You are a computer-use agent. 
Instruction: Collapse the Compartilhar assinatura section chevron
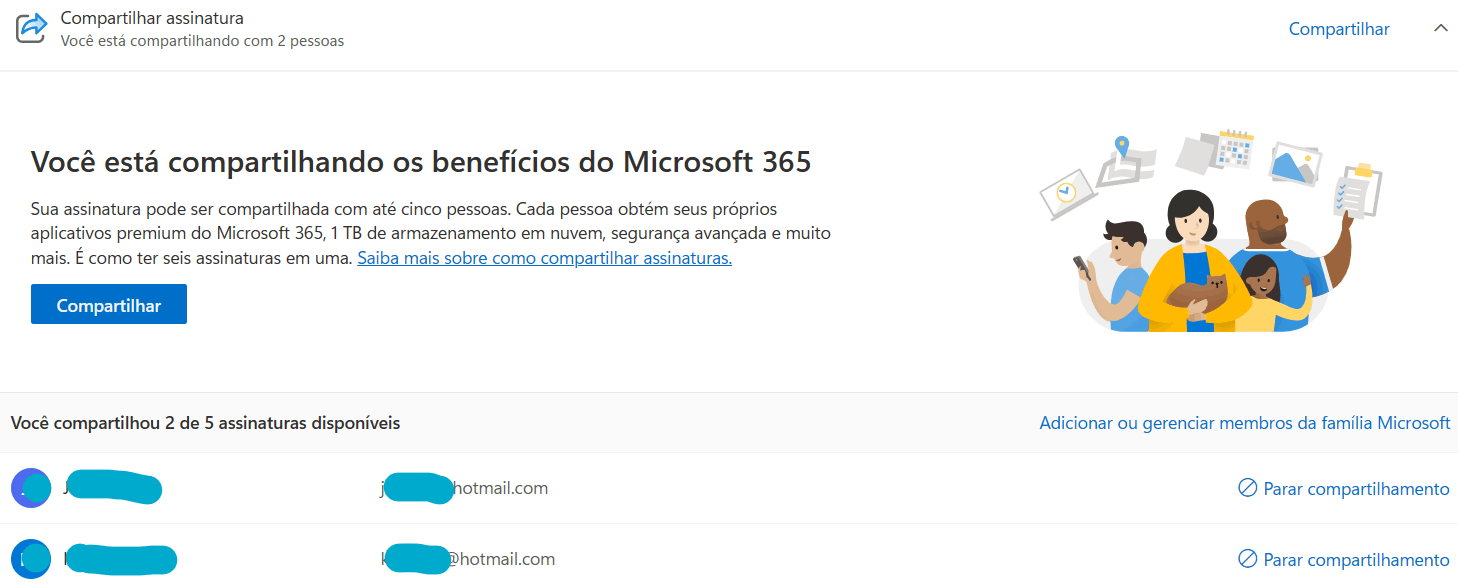click(x=1440, y=29)
